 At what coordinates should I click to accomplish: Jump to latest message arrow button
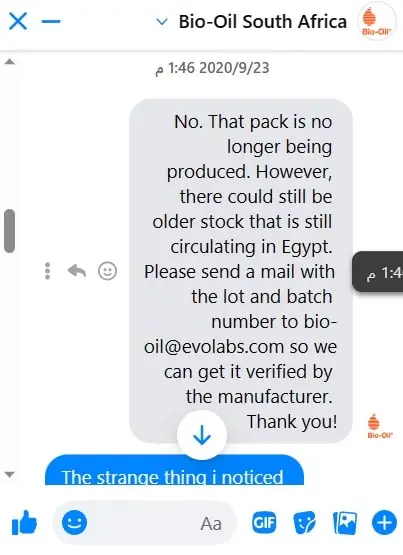202,435
